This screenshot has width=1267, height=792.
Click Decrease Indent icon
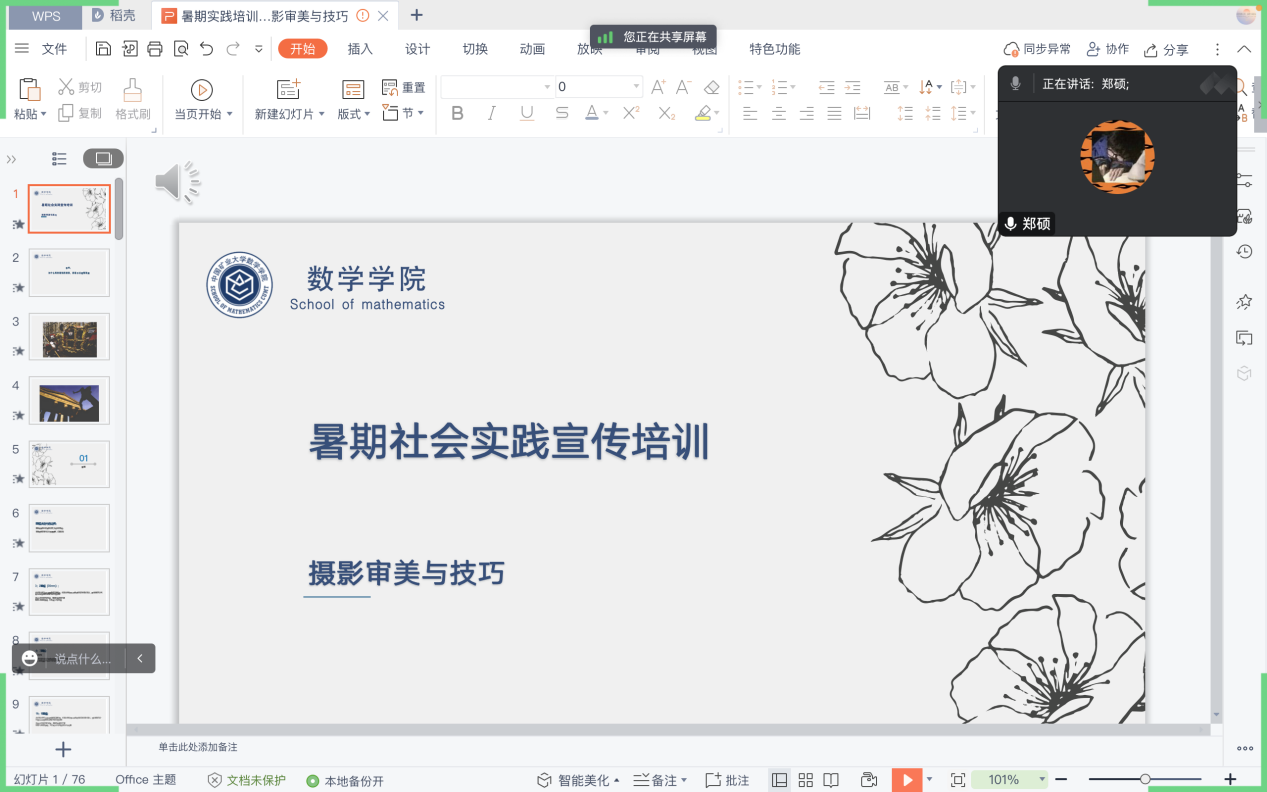coord(826,87)
